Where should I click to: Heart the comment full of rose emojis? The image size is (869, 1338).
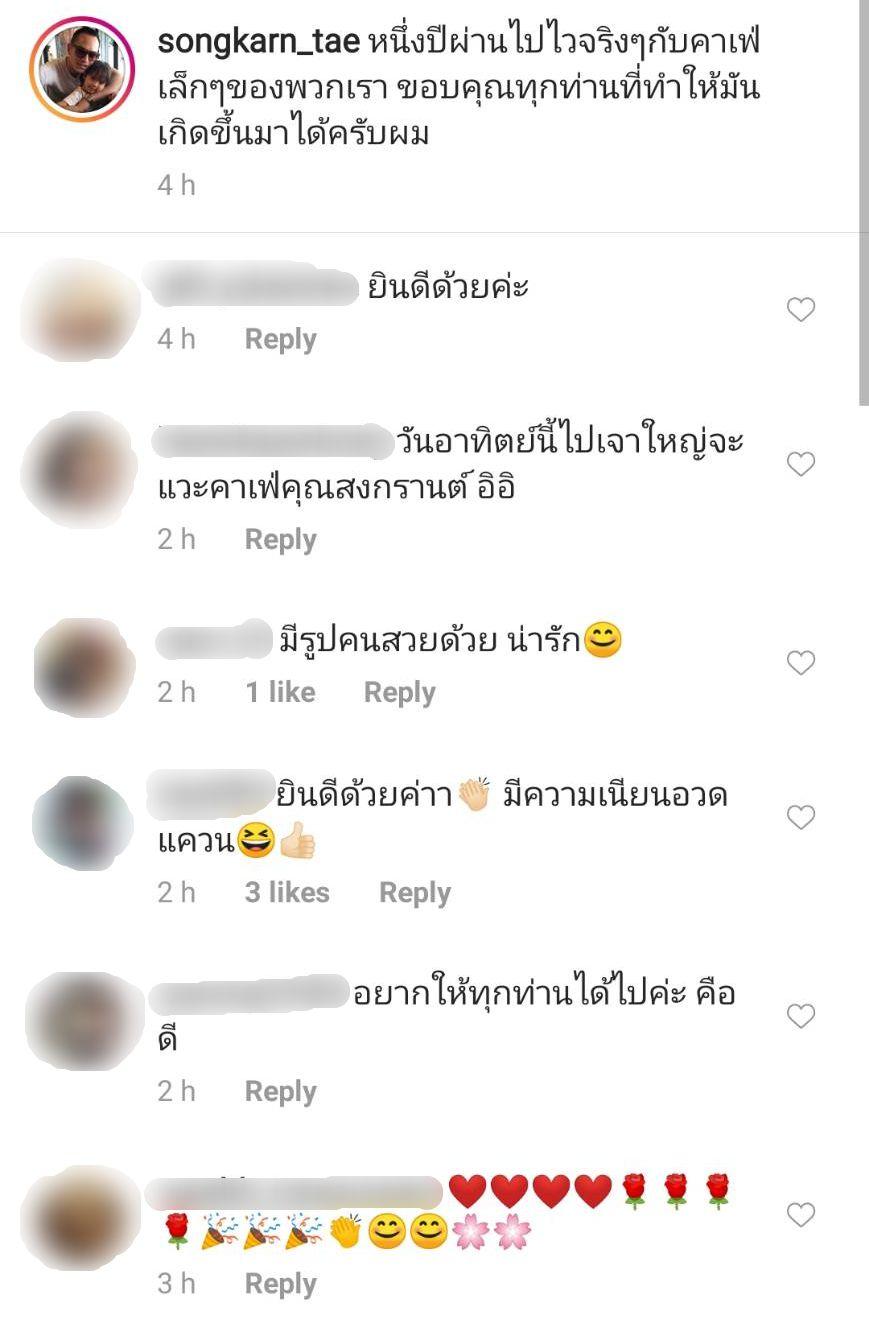point(801,1215)
